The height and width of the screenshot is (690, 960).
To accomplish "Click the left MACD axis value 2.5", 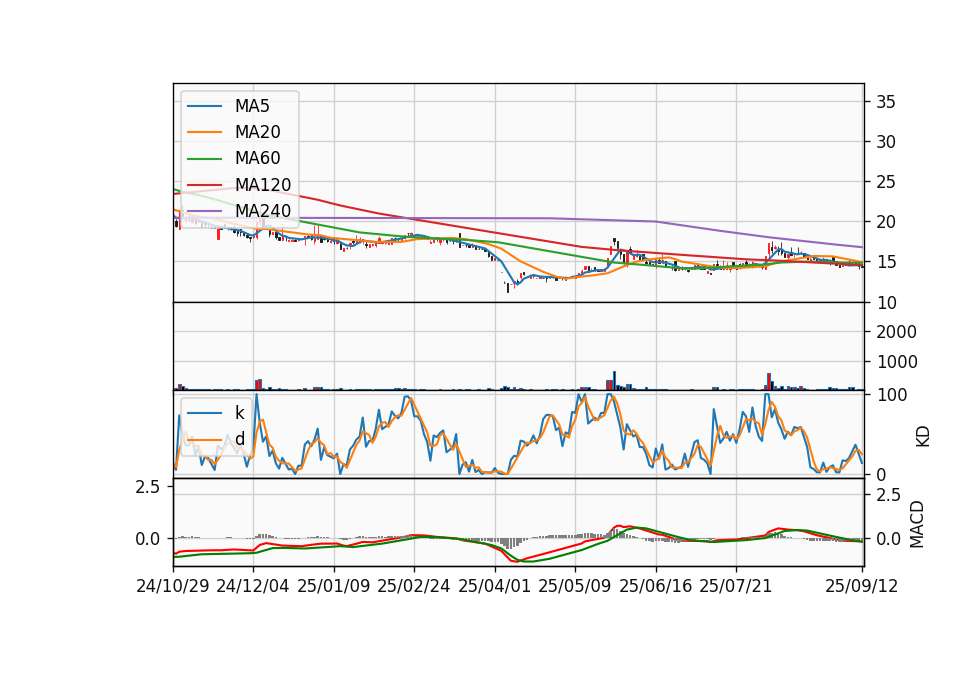I will [x=148, y=487].
